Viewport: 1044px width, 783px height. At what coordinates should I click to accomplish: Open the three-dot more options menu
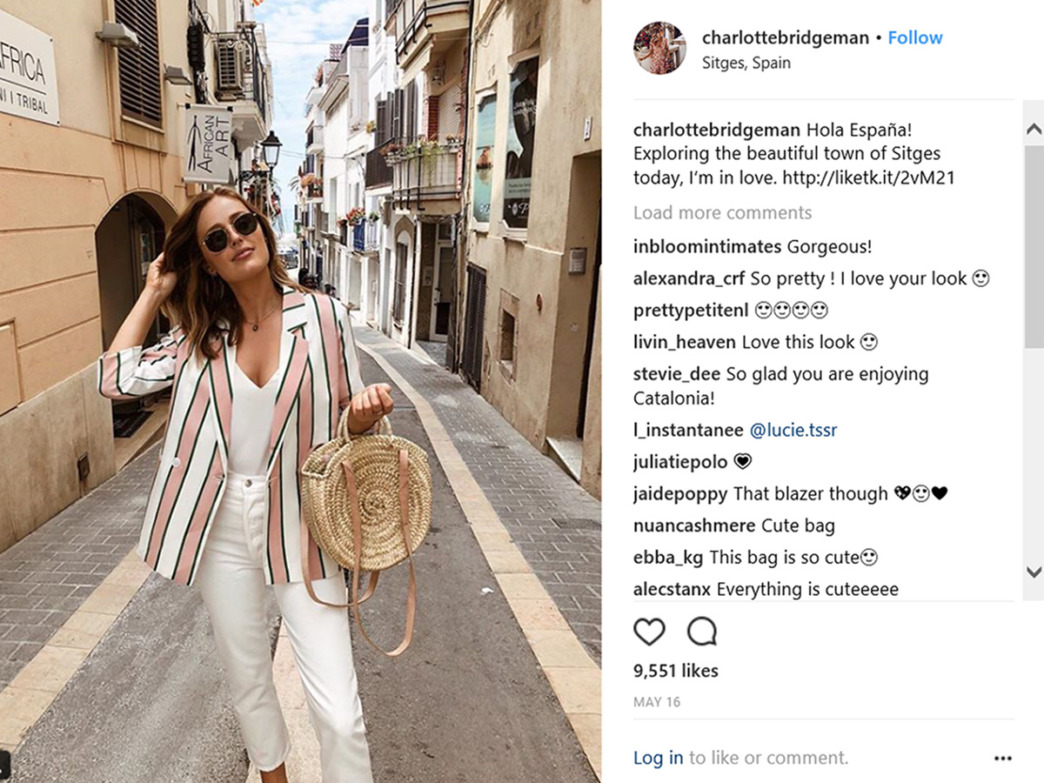click(x=1003, y=758)
